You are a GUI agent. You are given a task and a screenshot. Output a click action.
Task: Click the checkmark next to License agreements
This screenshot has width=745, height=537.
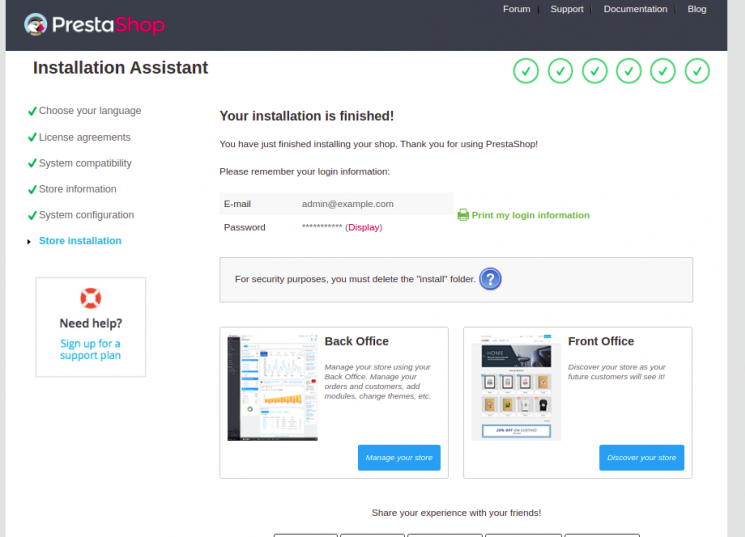pyautogui.click(x=32, y=137)
